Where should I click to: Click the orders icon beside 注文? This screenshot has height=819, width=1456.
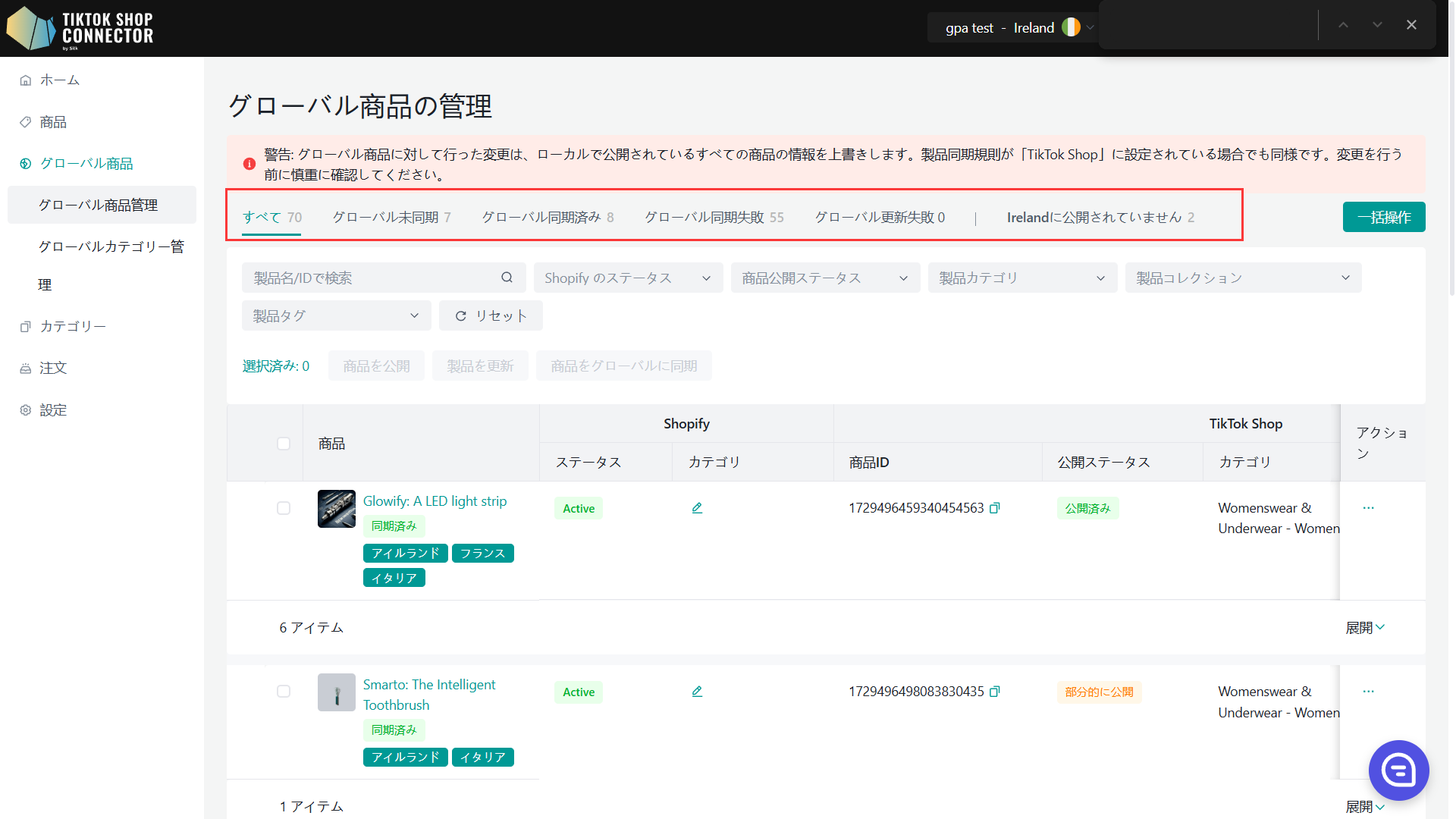(26, 368)
